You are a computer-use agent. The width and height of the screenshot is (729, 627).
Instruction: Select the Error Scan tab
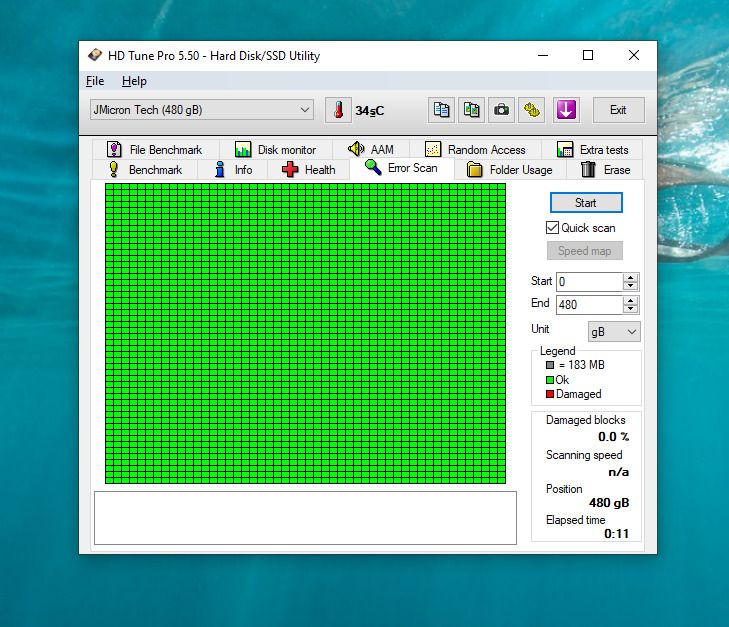tap(402, 168)
